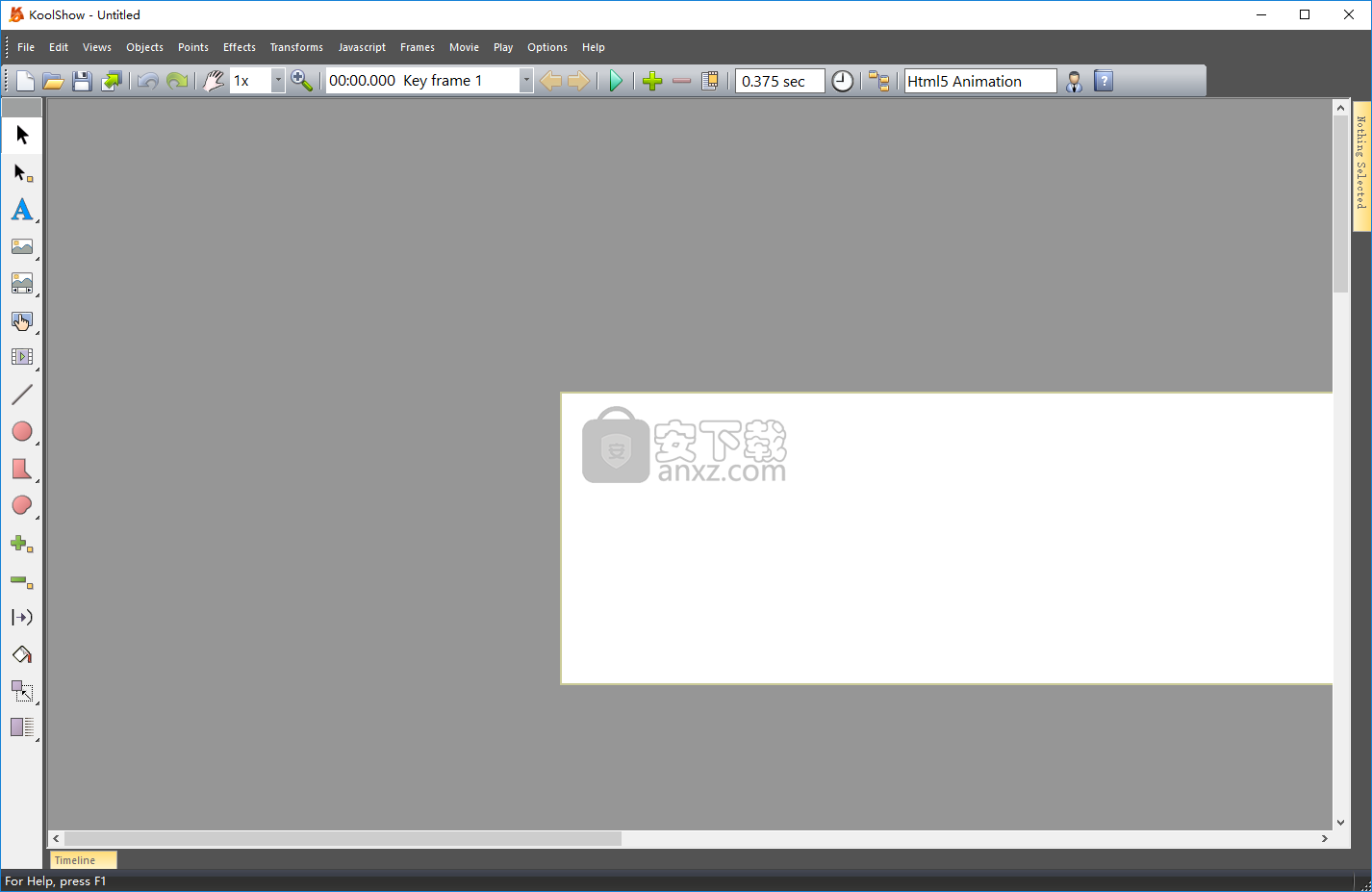Select the image insert tool
Screen dimensions: 1372x892
point(22,246)
